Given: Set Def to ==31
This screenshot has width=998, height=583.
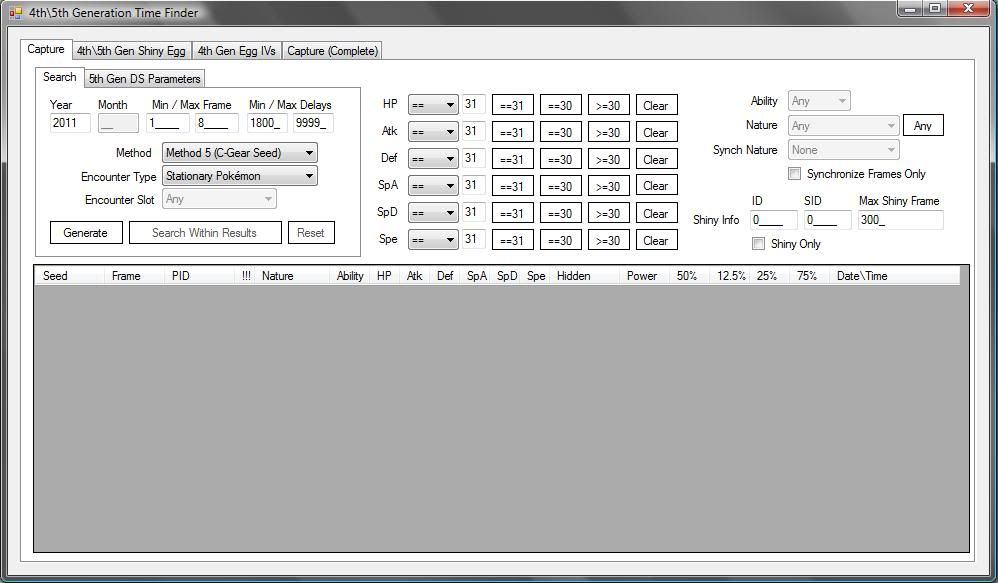Looking at the screenshot, I should coord(512,159).
